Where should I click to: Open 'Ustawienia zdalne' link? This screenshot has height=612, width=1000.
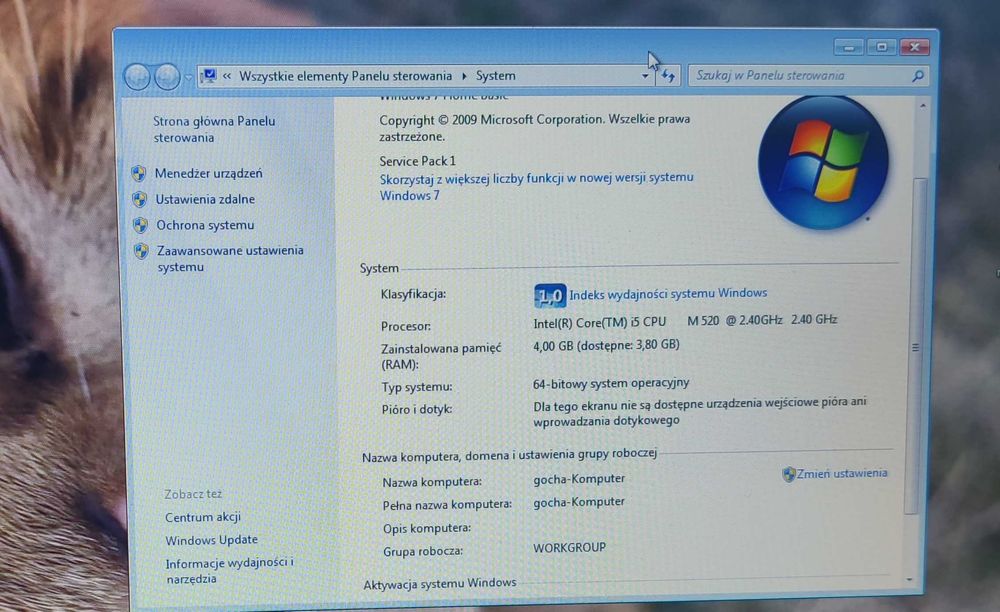(x=205, y=200)
